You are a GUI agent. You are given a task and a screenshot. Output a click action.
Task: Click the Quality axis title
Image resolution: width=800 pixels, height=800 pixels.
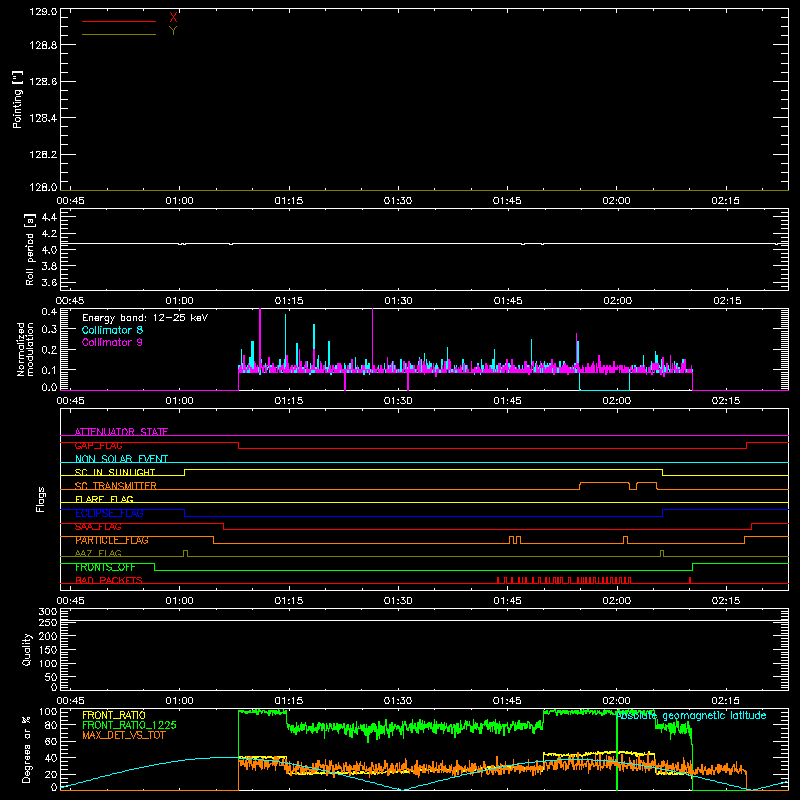(27, 649)
